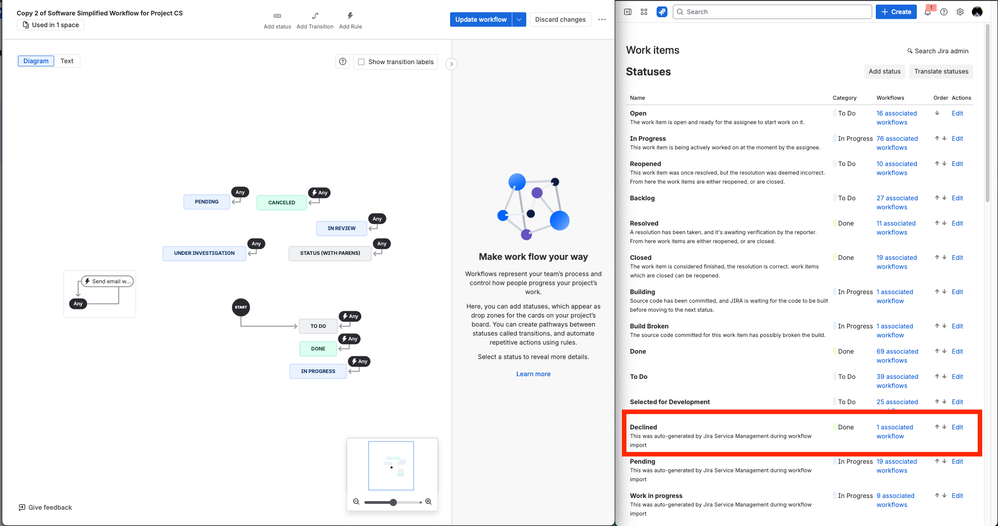The width and height of the screenshot is (998, 526).
Task: Switch to the Diagram tab
Action: click(x=36, y=61)
